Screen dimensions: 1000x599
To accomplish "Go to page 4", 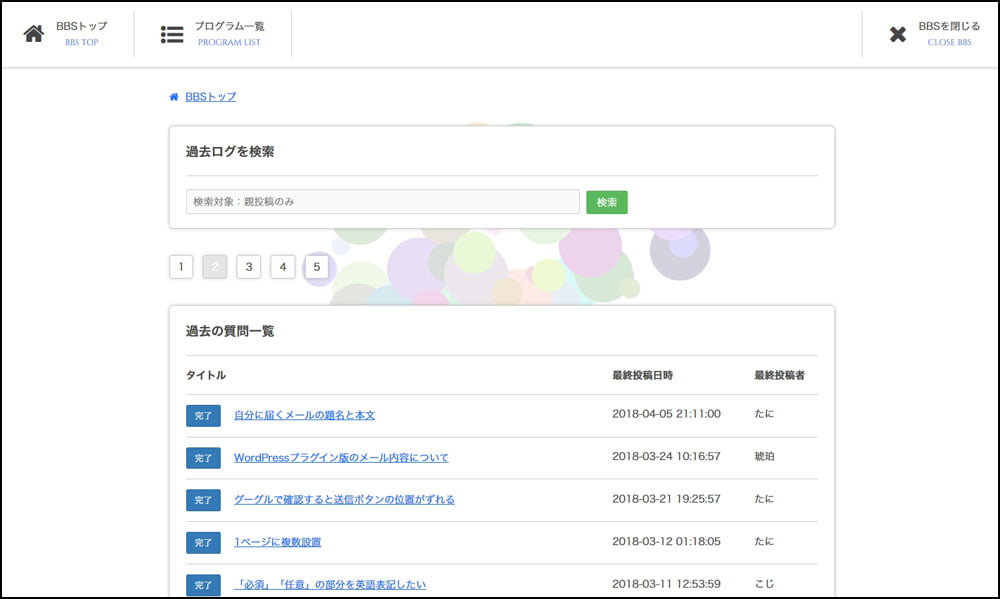I will tap(283, 267).
